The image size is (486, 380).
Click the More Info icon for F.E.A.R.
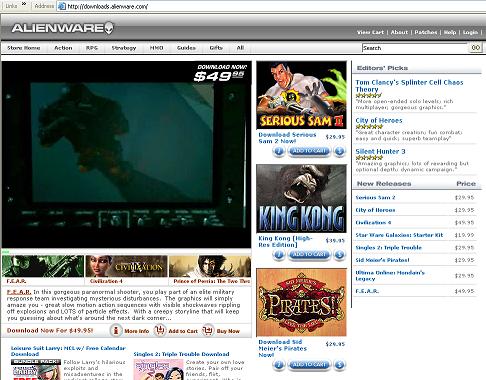116,330
